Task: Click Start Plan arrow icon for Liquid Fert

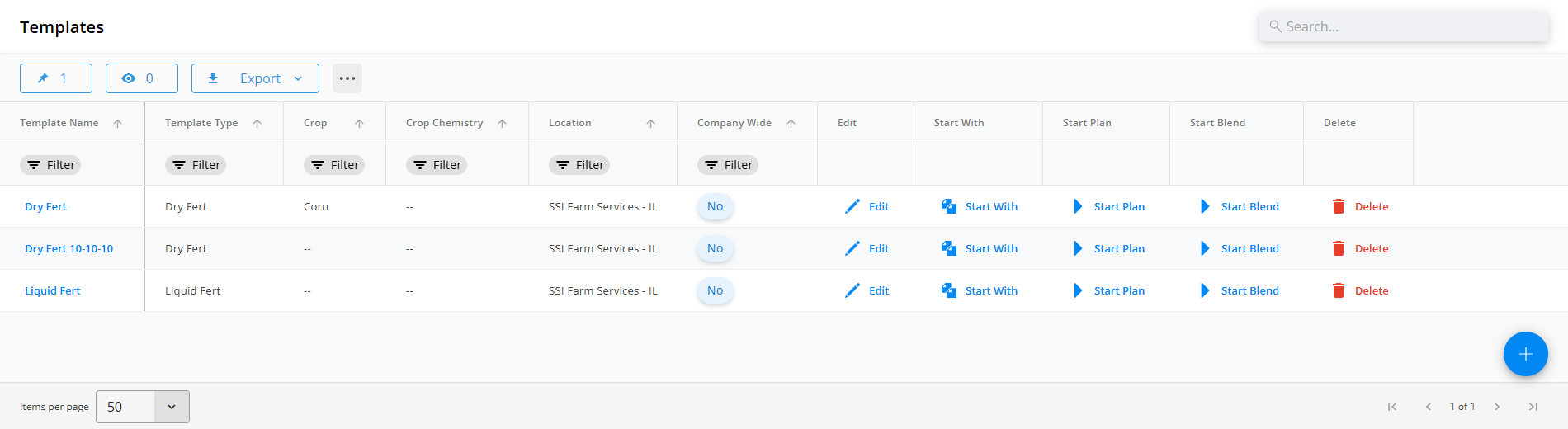Action: tap(1078, 290)
